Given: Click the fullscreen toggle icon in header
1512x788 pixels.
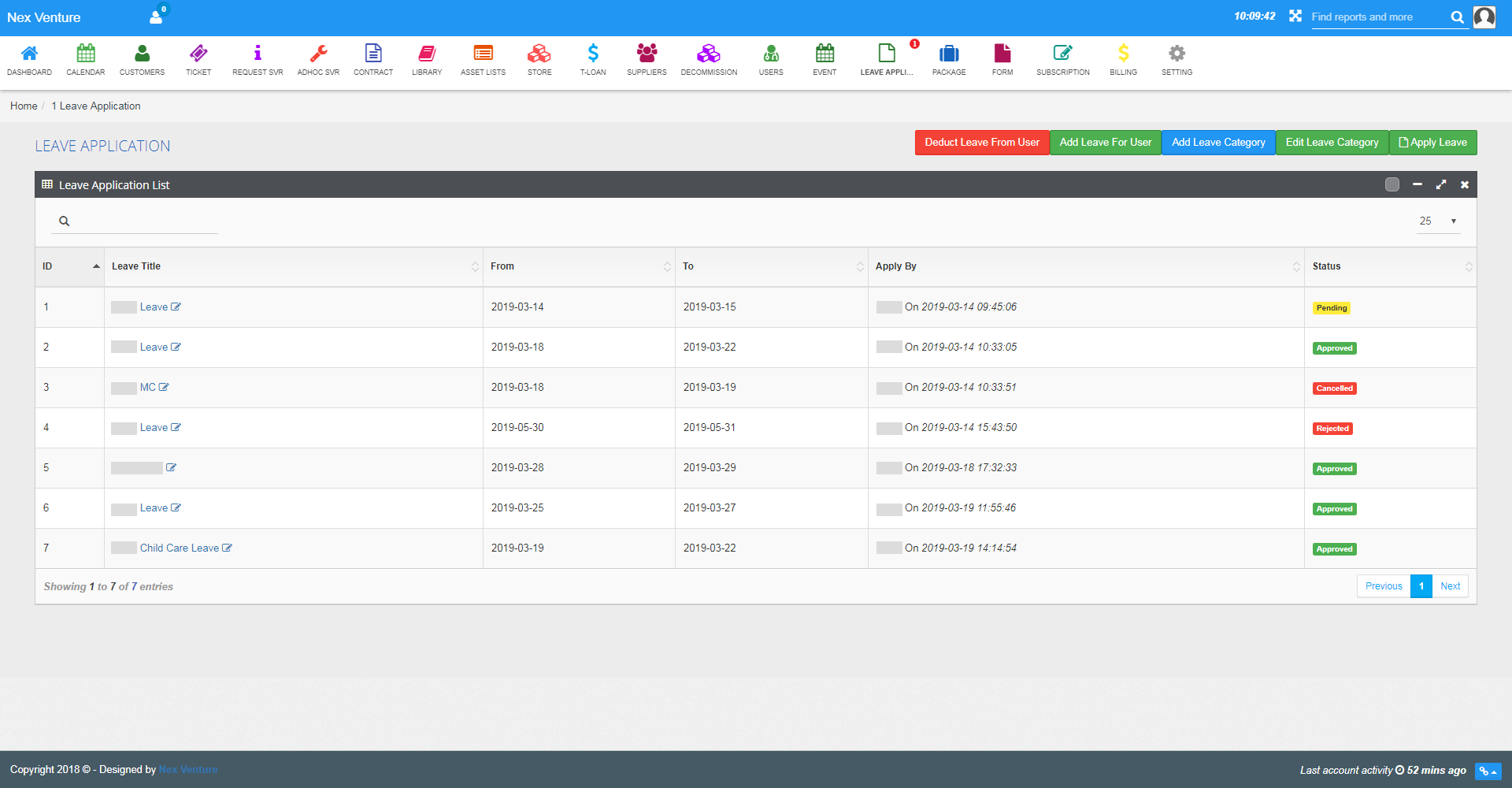Looking at the screenshot, I should [1295, 17].
